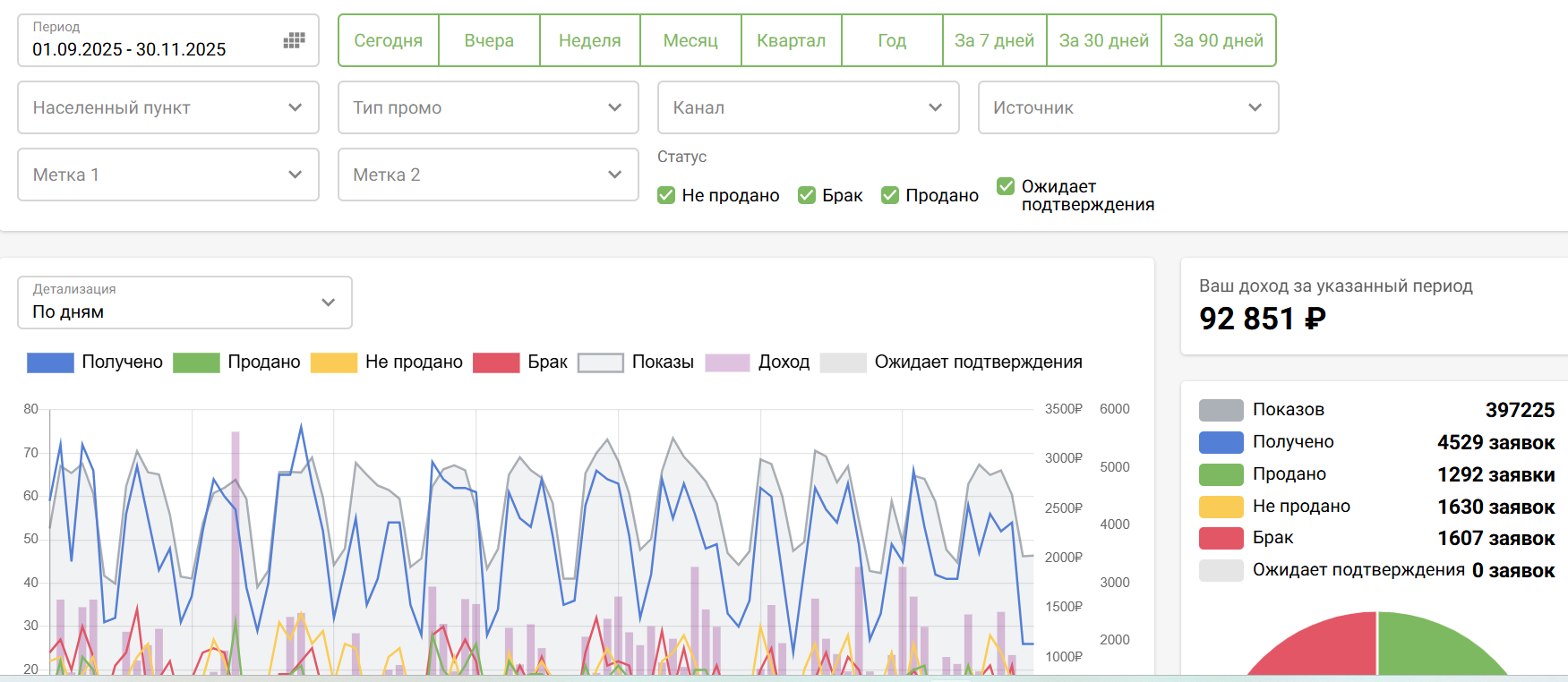Switch to the Квартал period tab

[x=791, y=40]
